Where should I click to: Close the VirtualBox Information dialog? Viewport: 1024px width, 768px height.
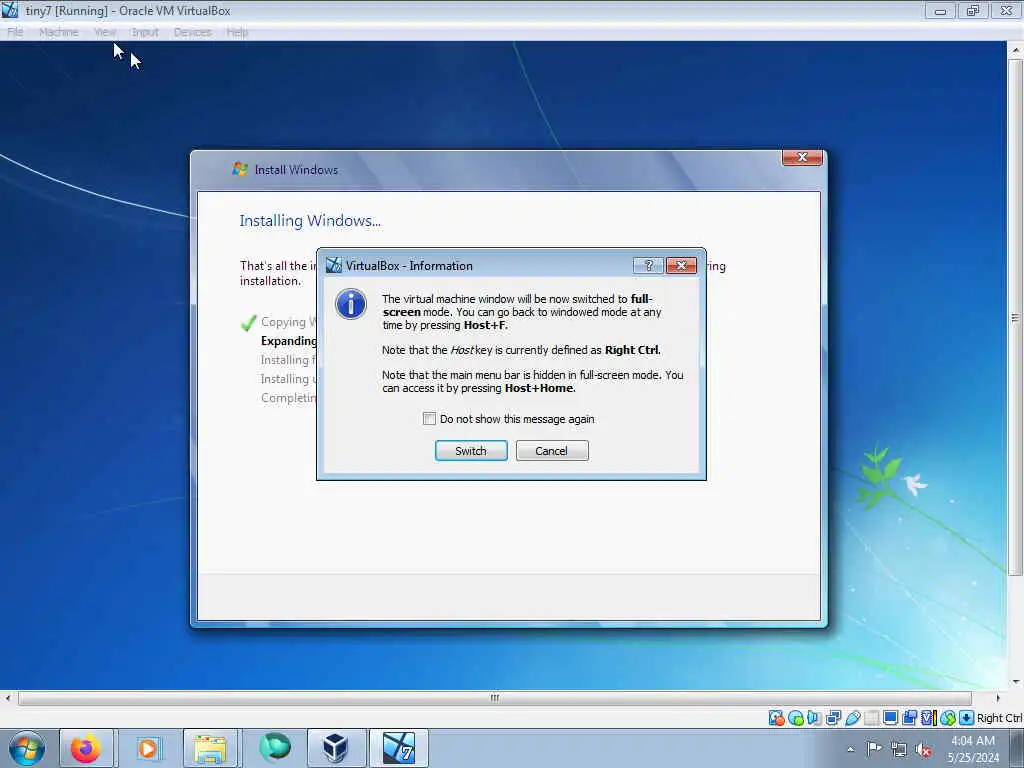681,265
